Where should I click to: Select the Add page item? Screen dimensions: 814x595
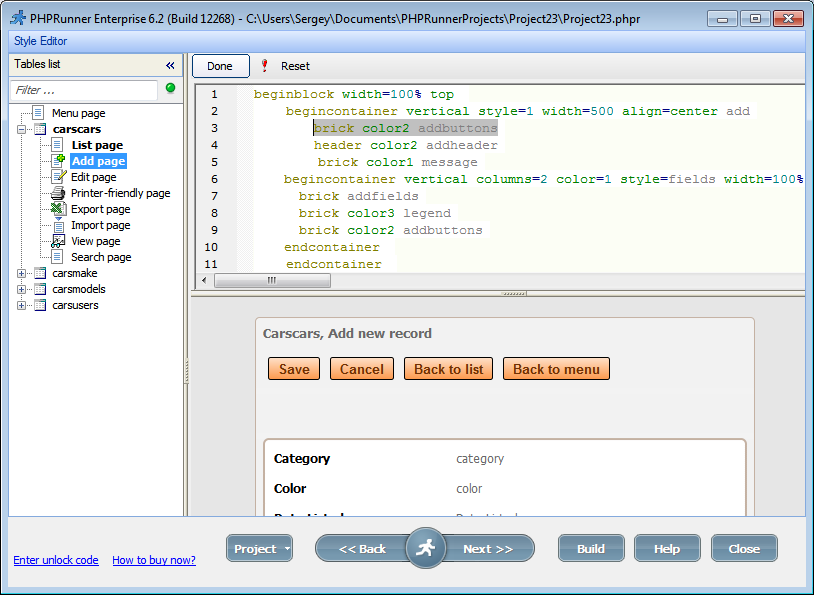pyautogui.click(x=98, y=161)
